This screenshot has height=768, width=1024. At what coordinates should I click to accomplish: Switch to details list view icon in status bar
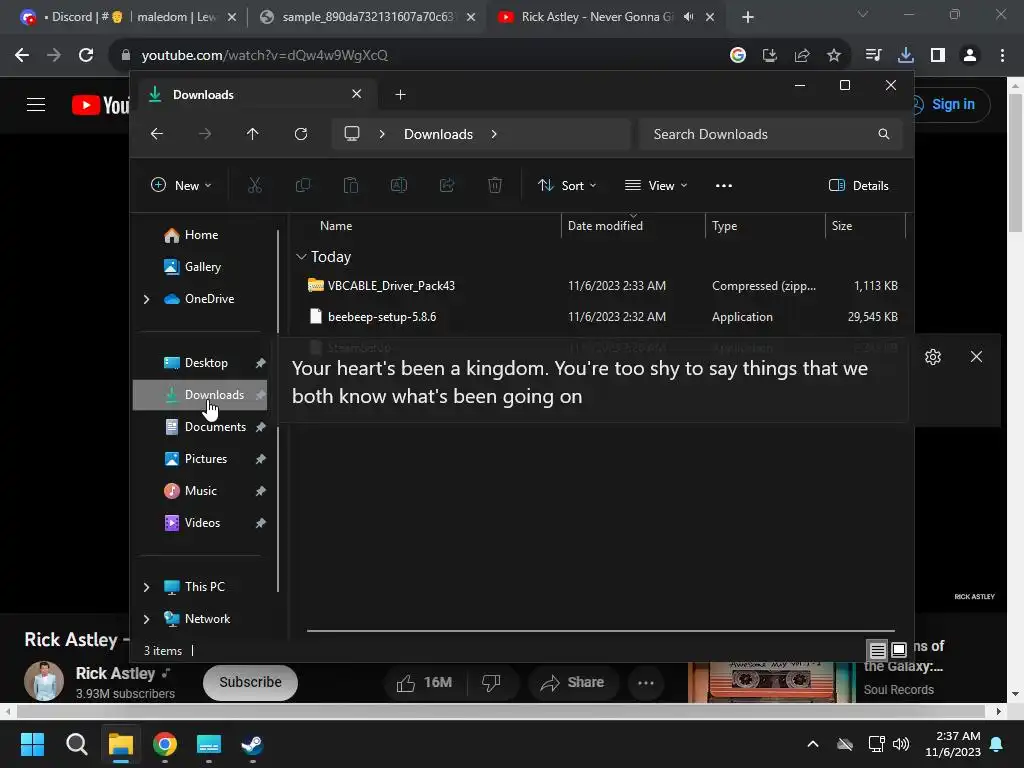[878, 650]
